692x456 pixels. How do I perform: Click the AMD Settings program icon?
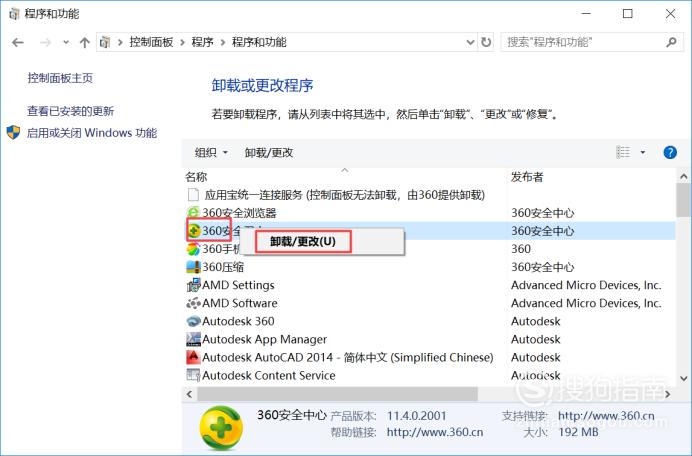[193, 285]
